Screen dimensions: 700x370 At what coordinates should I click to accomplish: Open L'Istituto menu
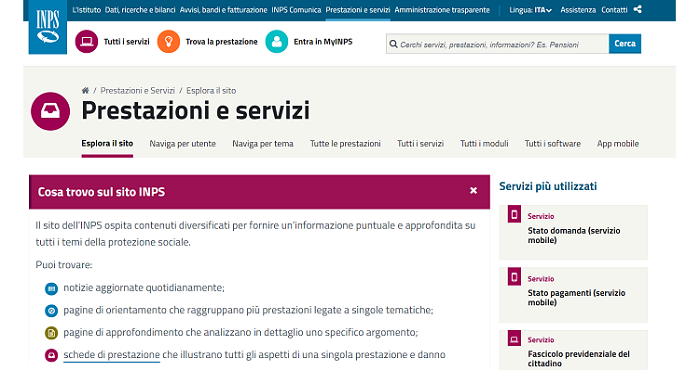point(87,10)
